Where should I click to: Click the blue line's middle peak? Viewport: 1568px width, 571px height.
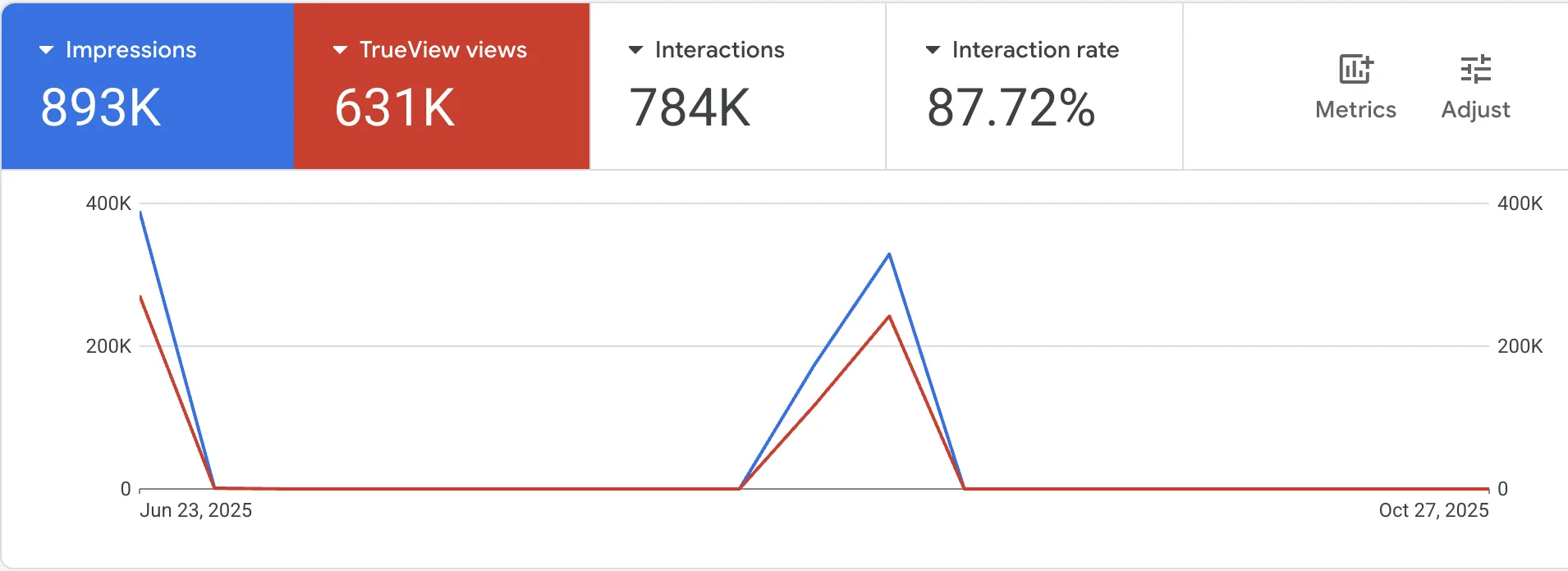[x=889, y=254]
